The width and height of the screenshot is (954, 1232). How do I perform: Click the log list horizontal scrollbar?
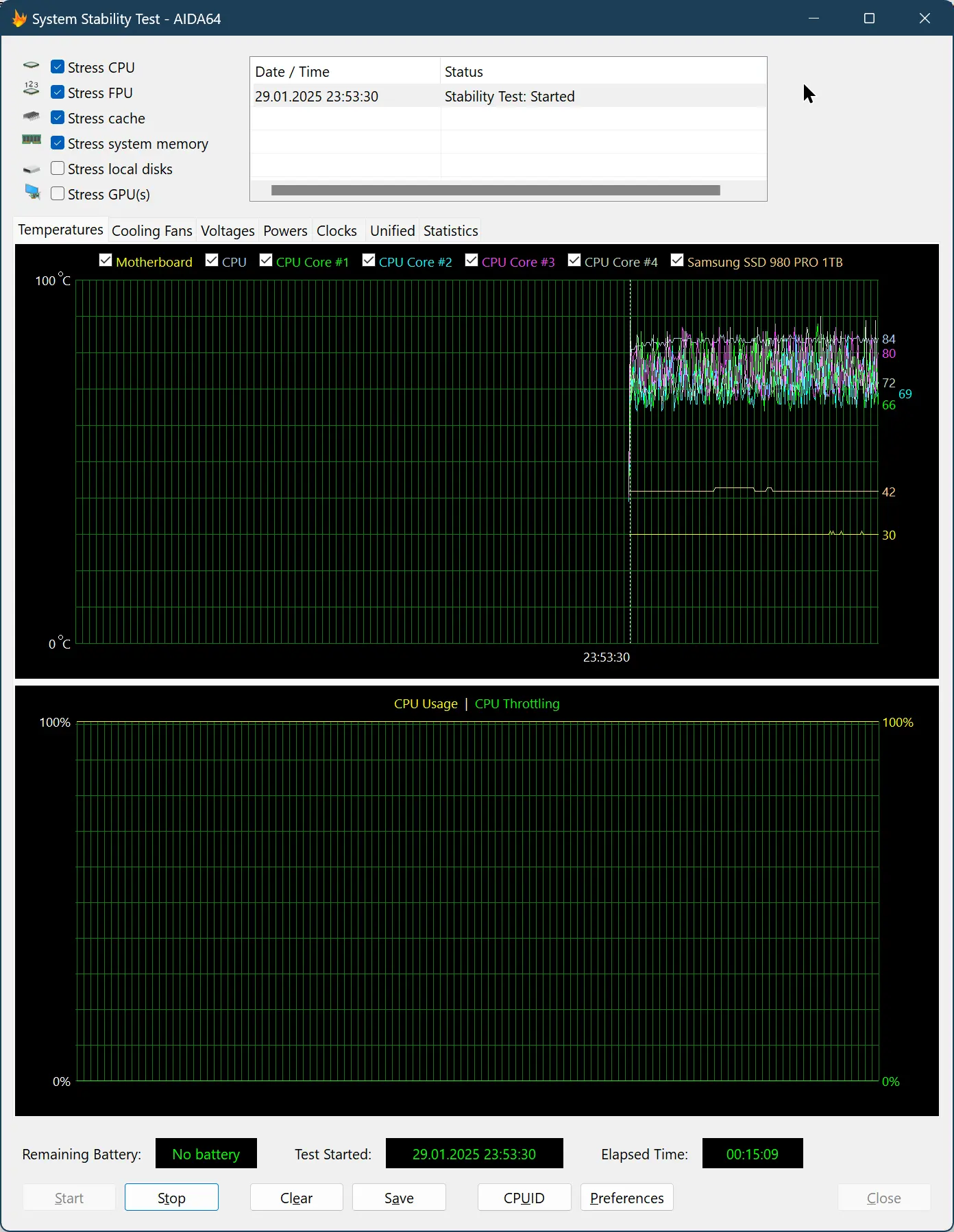[496, 190]
